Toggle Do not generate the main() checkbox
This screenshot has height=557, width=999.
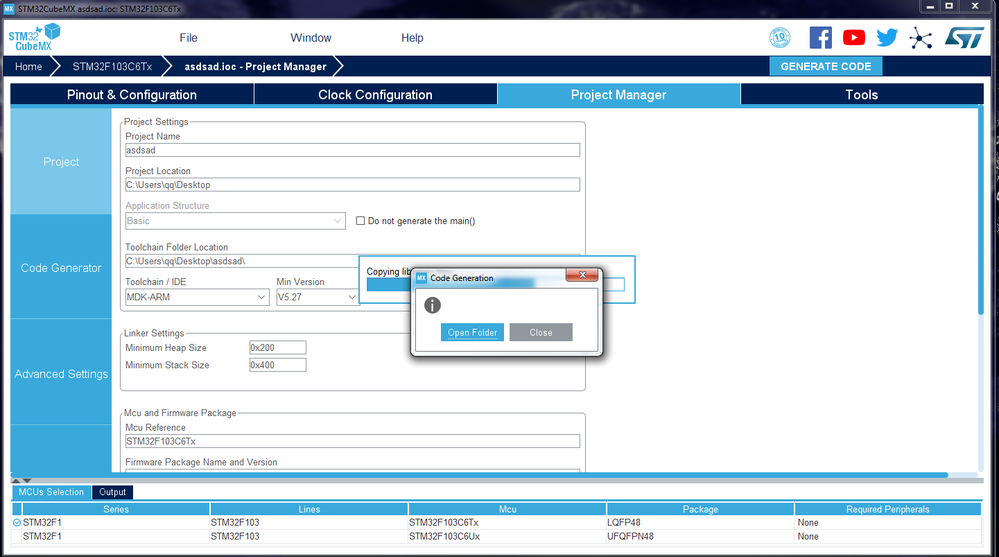(361, 221)
